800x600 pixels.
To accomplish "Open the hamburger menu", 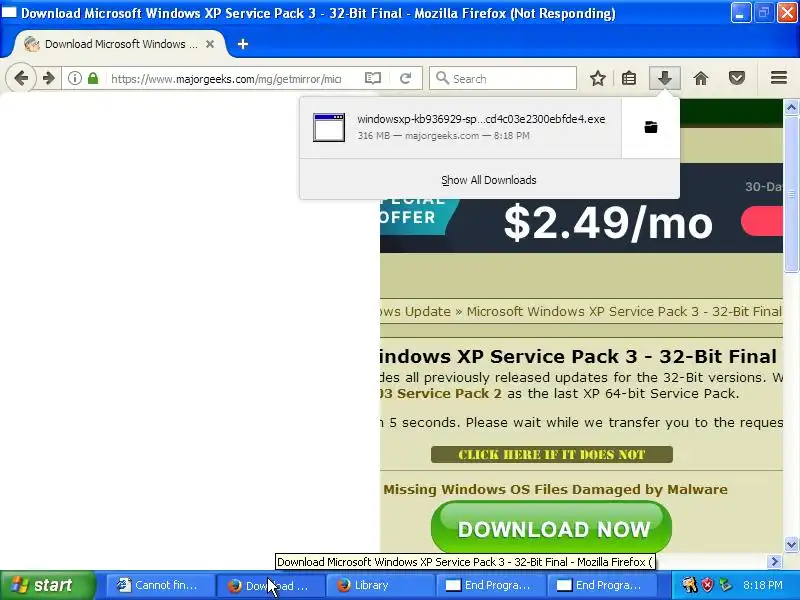I will (x=779, y=78).
